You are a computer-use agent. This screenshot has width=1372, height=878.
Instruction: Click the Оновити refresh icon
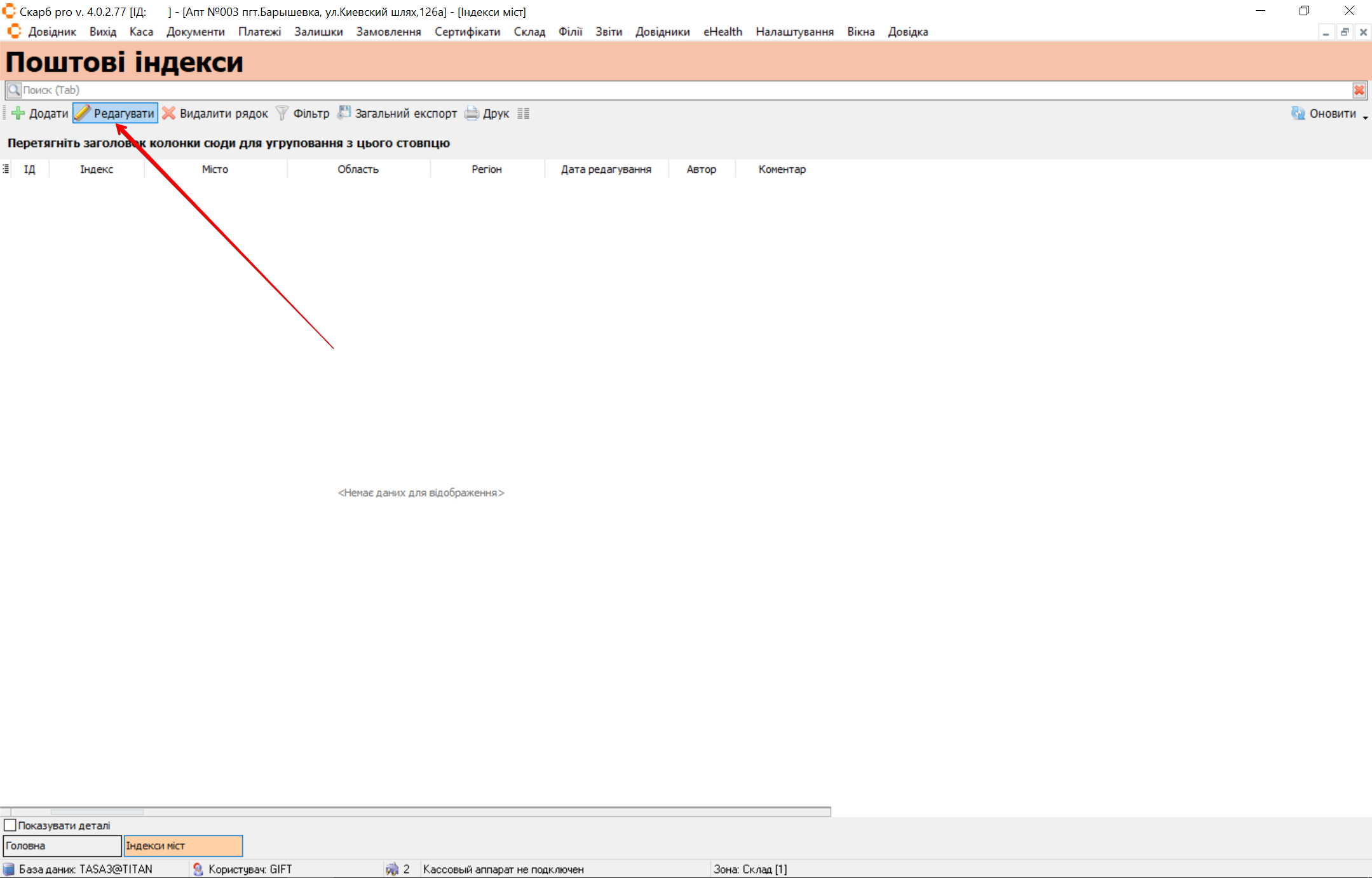coord(1298,114)
